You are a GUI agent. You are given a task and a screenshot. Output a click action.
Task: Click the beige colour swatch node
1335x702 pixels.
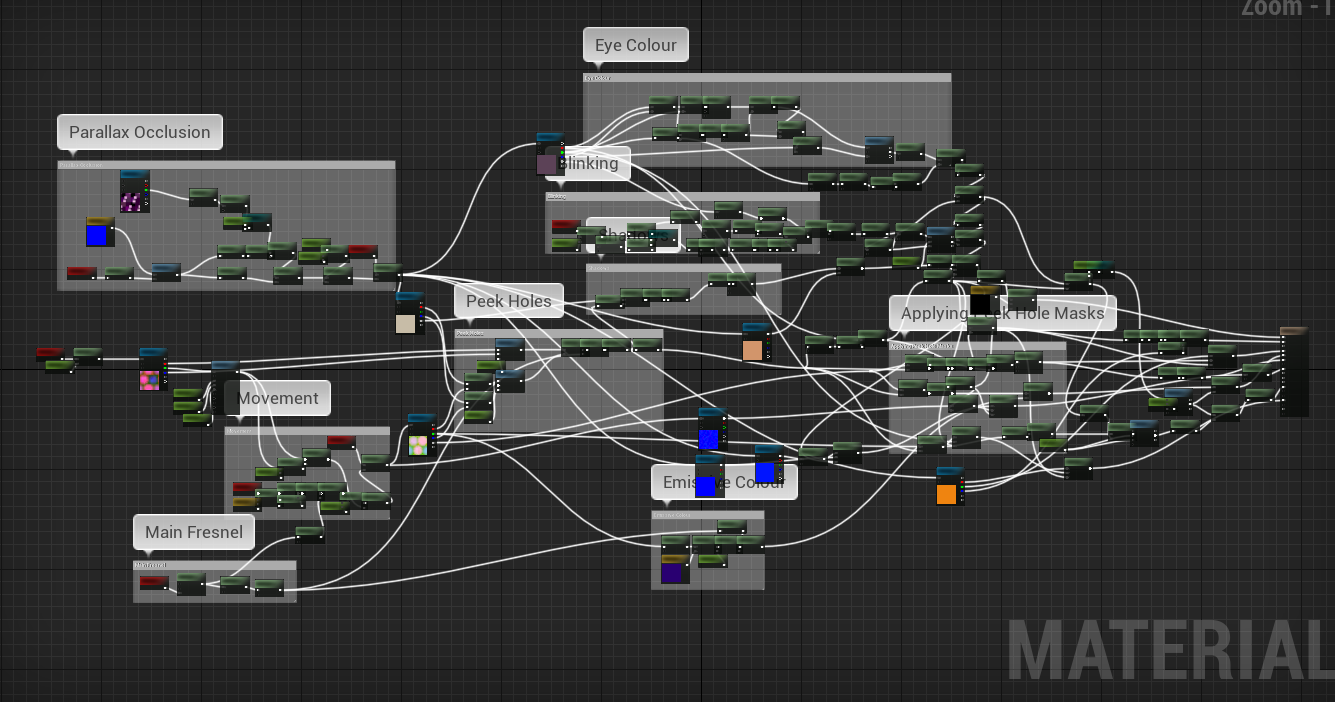409,314
